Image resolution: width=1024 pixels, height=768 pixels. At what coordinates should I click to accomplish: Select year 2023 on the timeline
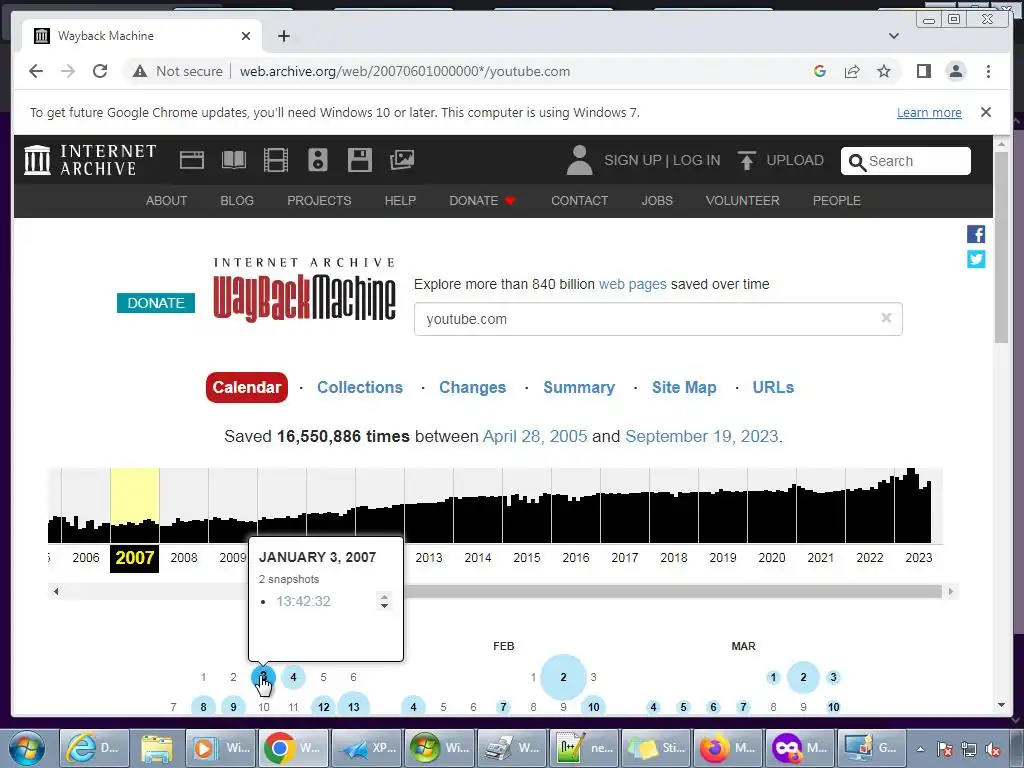(x=918, y=558)
